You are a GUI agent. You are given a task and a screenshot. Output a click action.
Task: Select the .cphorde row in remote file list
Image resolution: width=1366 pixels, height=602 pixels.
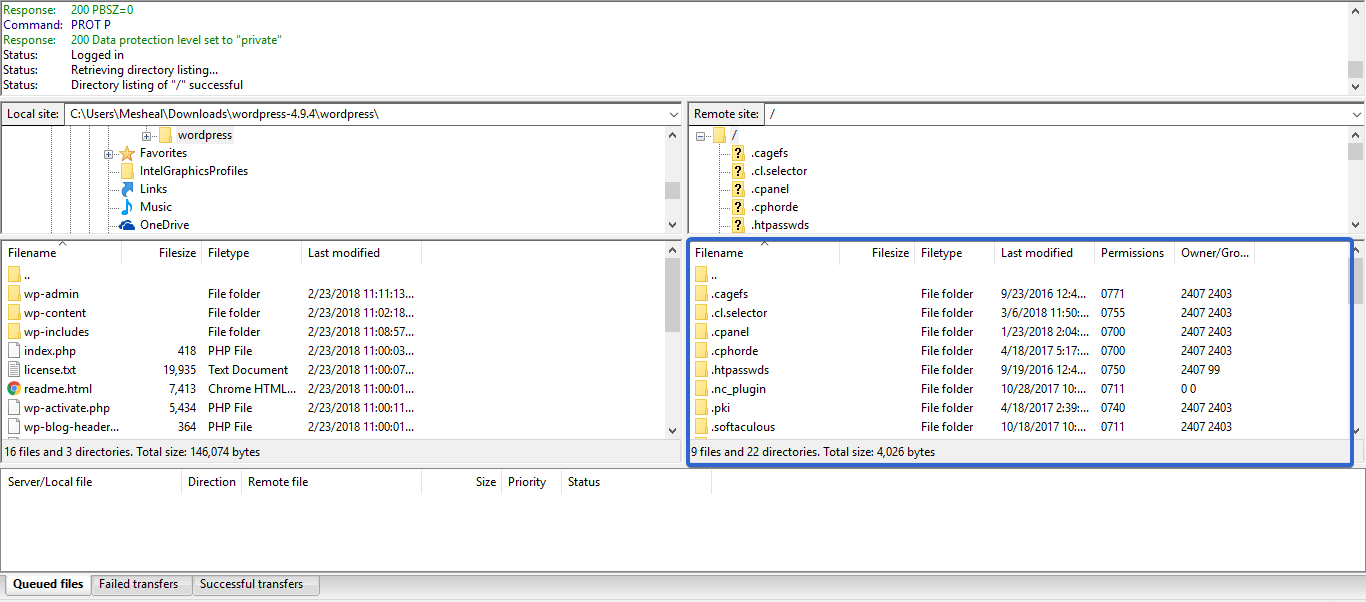click(1020, 351)
